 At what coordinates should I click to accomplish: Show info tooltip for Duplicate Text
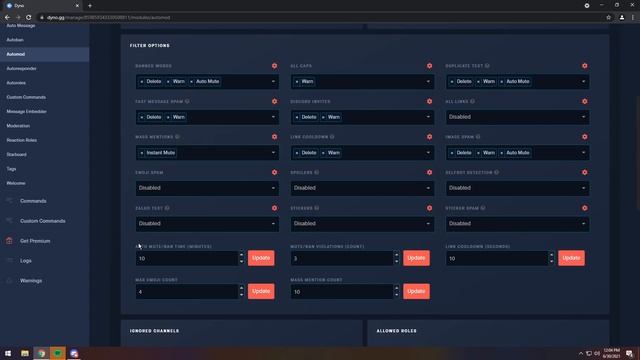point(487,66)
